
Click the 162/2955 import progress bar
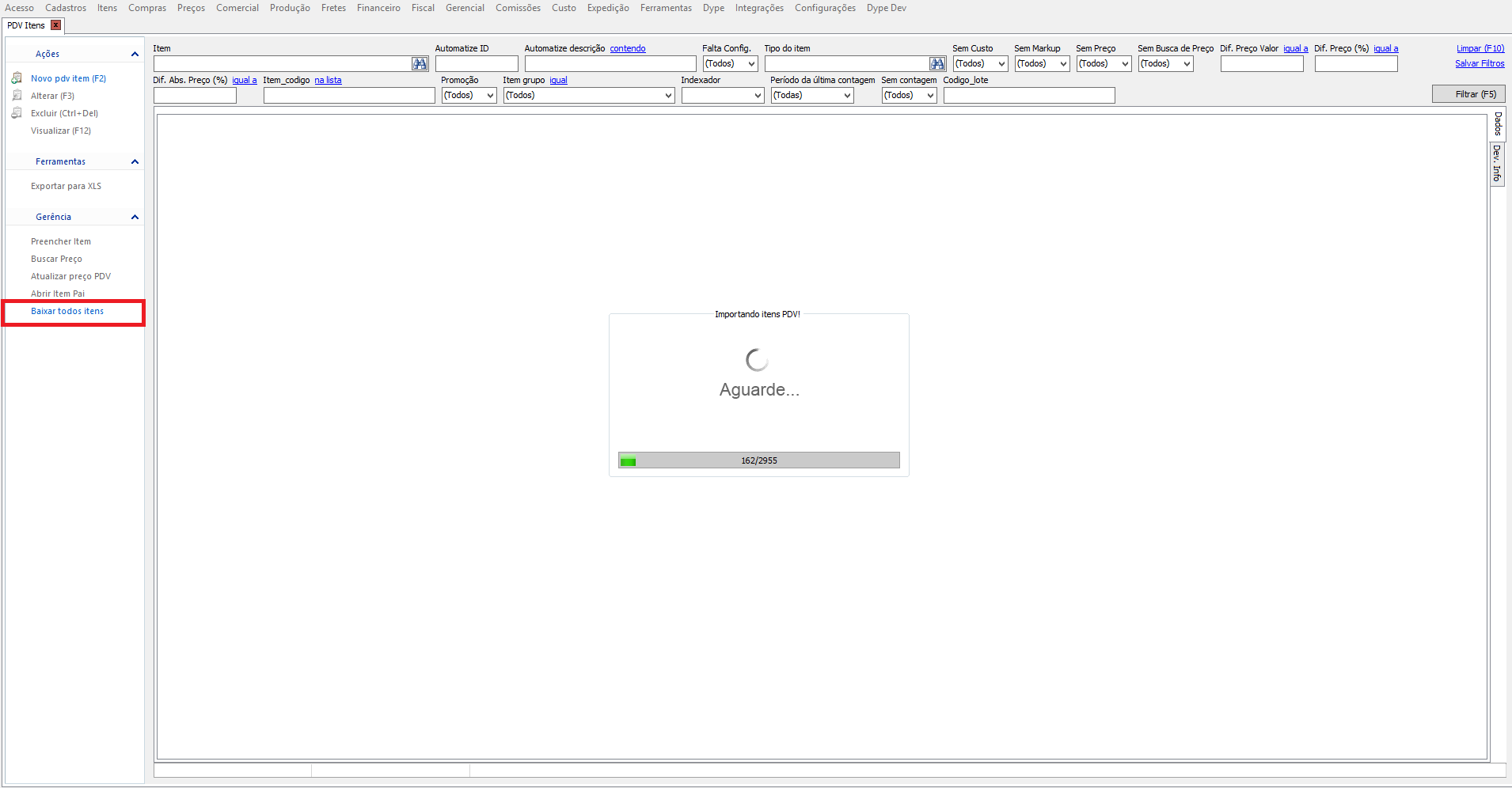tap(759, 460)
